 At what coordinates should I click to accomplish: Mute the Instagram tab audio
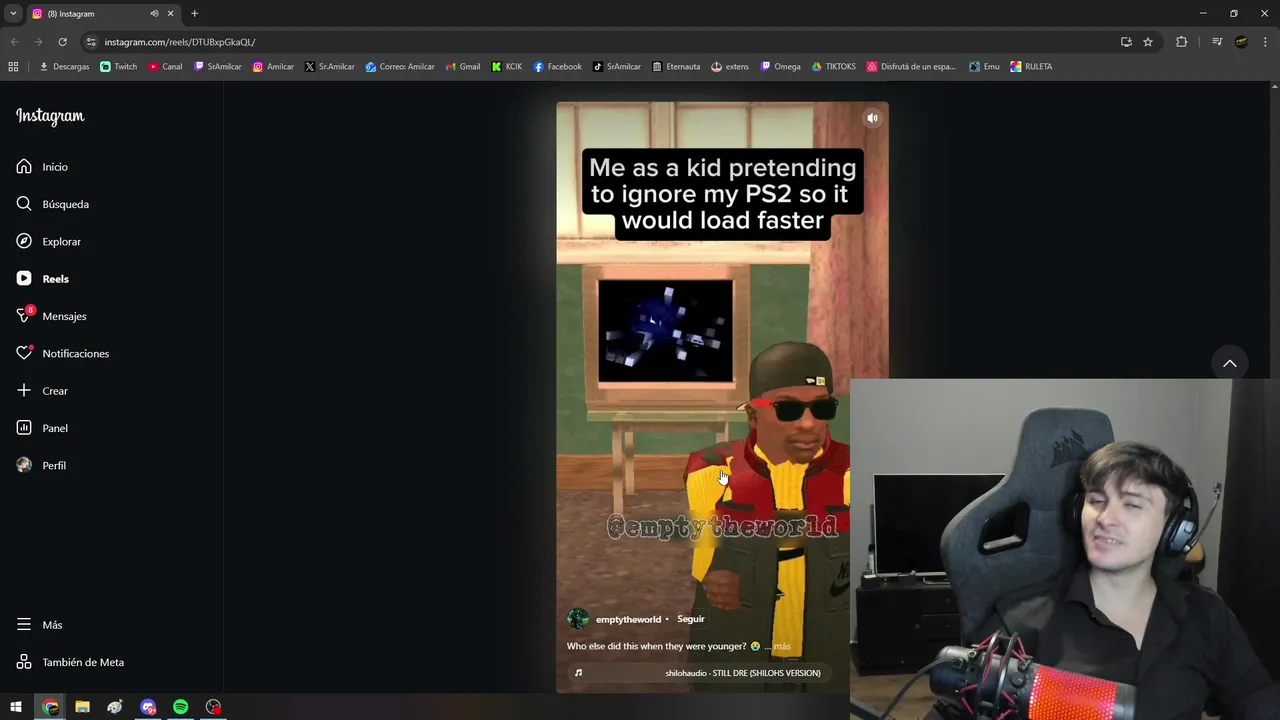click(154, 14)
